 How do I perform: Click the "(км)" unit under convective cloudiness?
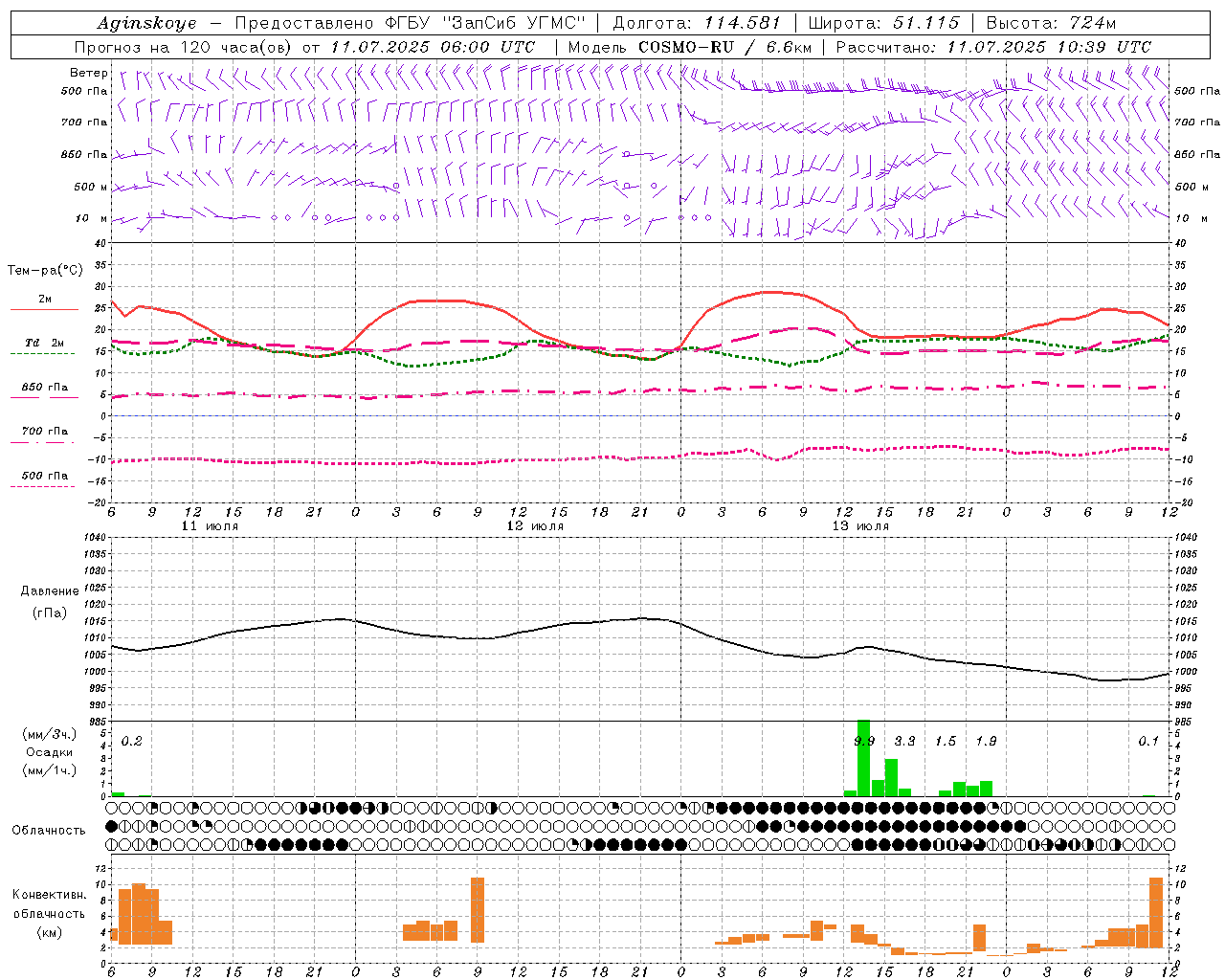coord(49,932)
